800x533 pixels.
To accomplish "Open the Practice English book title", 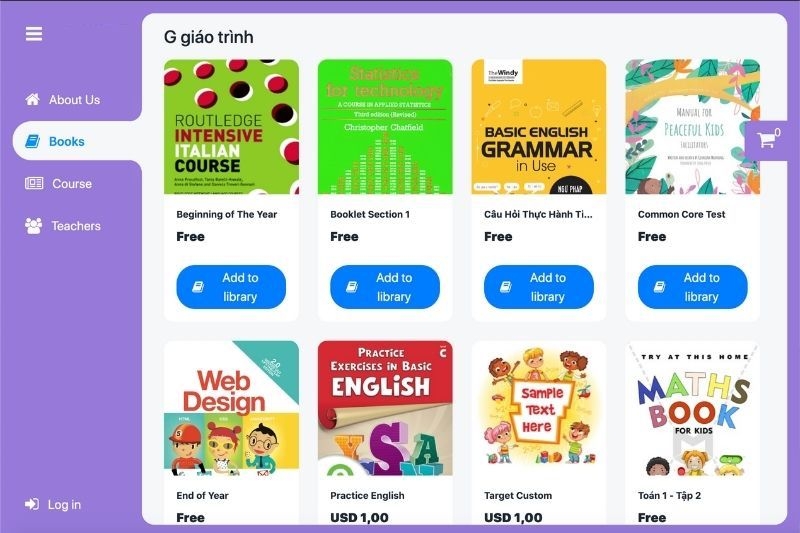I will tap(367, 495).
